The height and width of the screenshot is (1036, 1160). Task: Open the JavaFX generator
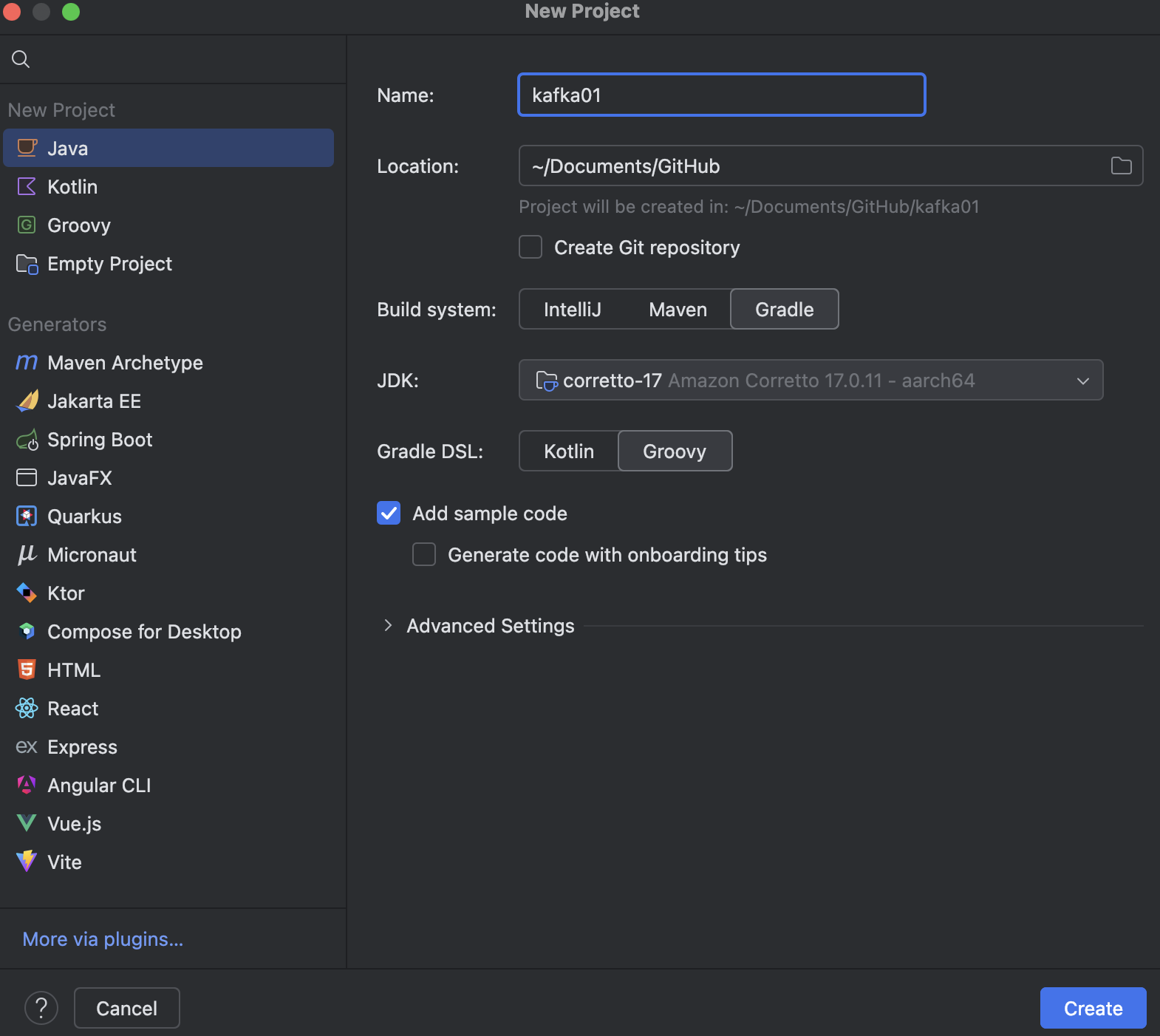click(168, 477)
